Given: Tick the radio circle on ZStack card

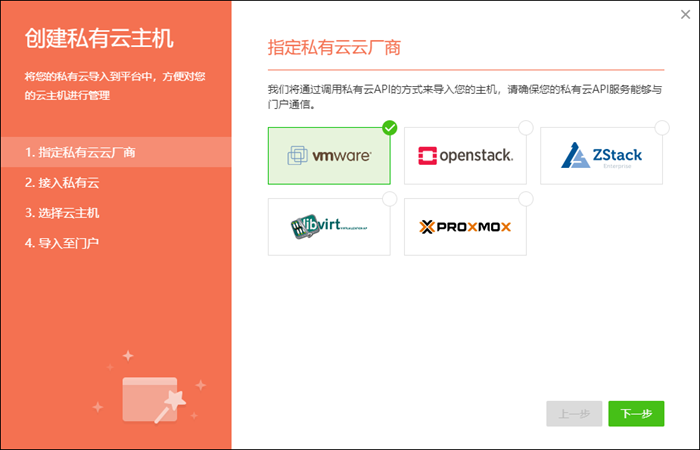Looking at the screenshot, I should [662, 128].
